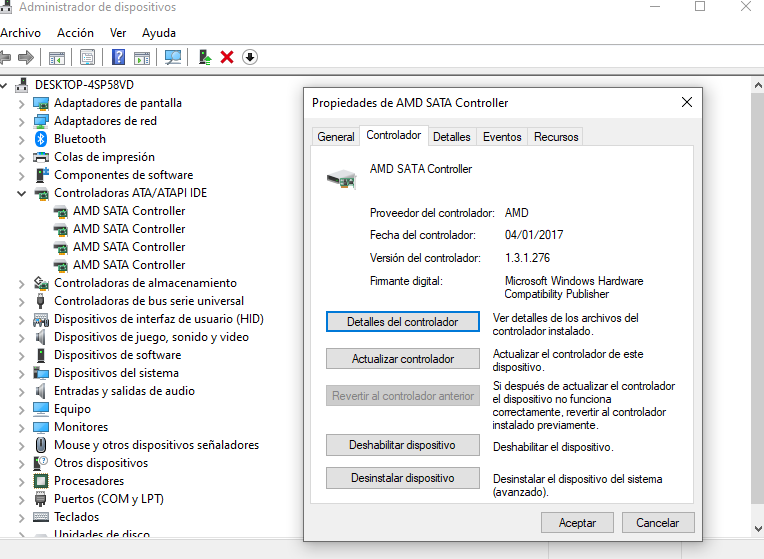Click the Monitores icon

tap(41, 427)
